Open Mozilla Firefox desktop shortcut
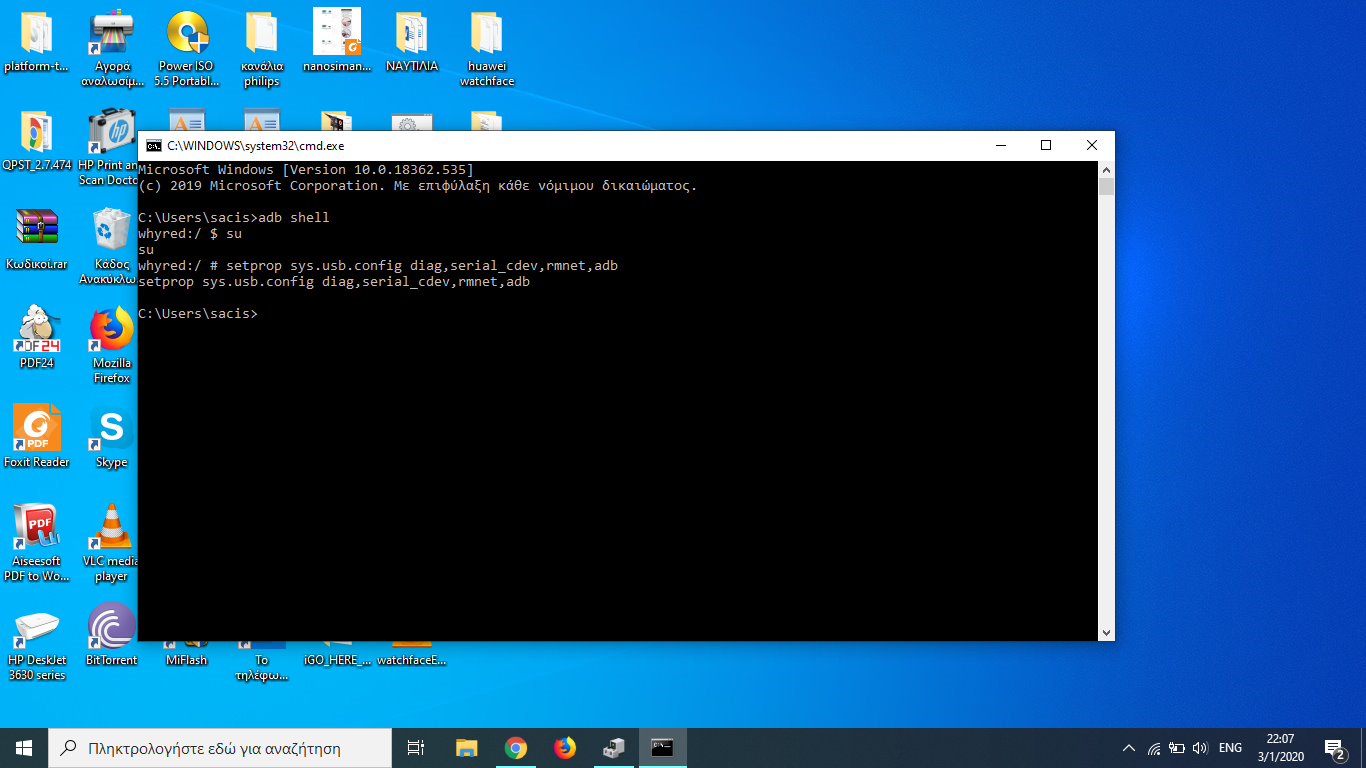 tap(111, 332)
